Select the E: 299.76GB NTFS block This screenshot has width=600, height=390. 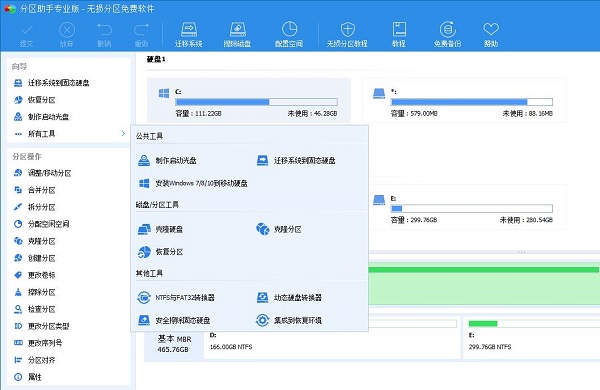532,337
